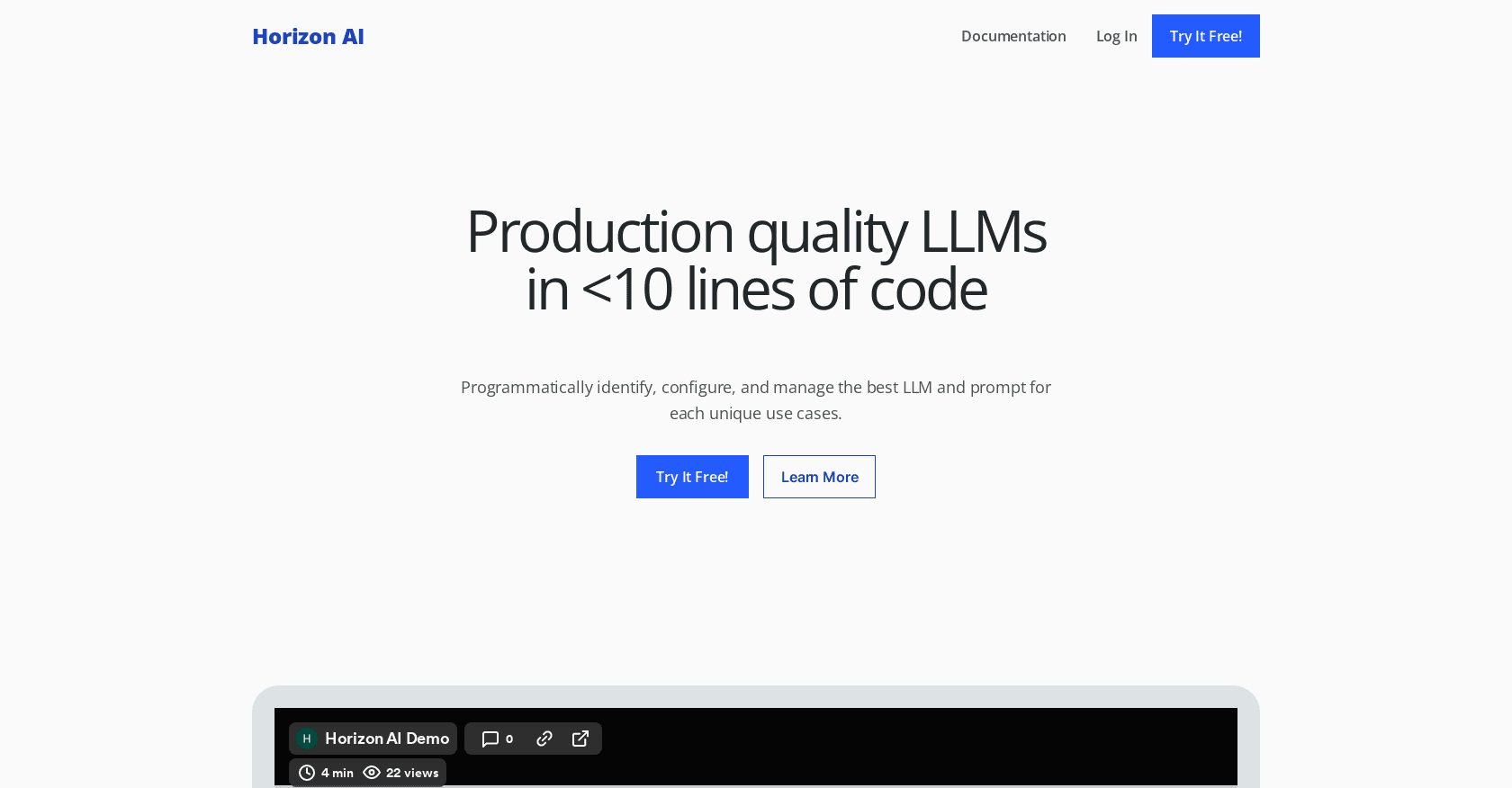Click the eye views icon
The width and height of the screenshot is (1512, 788).
tap(372, 773)
